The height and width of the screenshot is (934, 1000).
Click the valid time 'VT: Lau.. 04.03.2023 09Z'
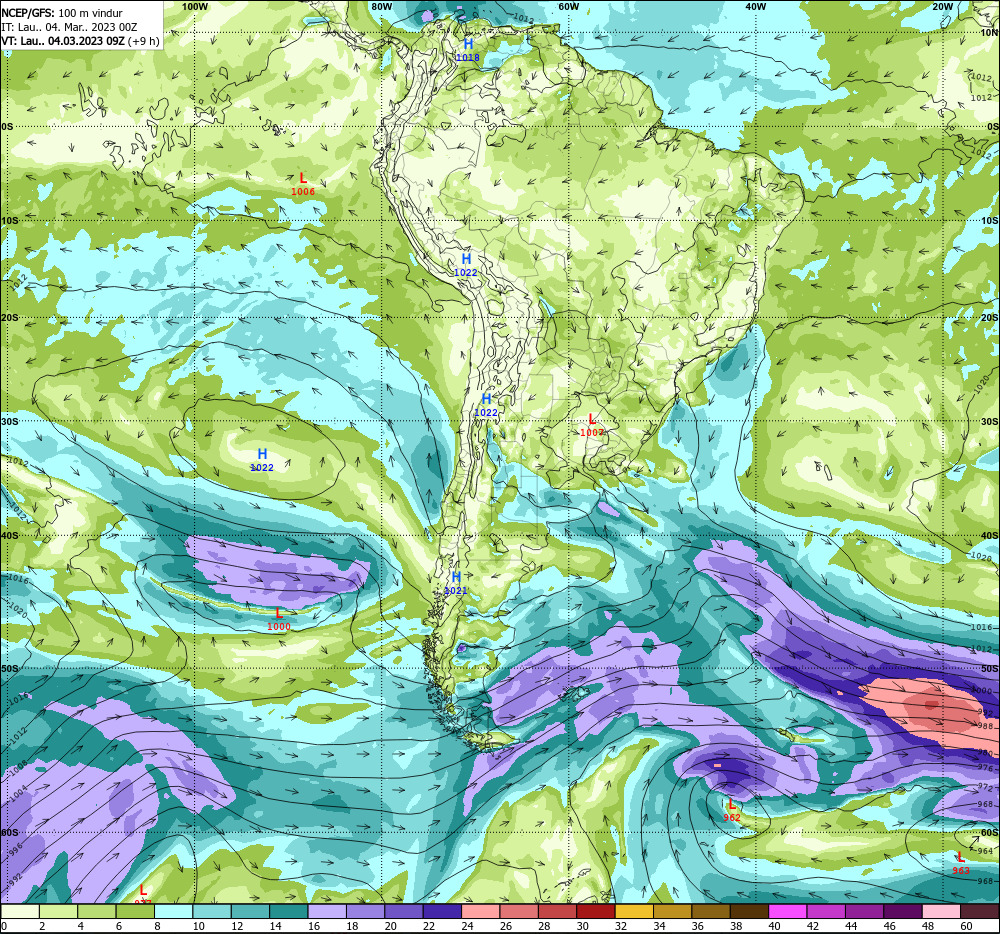pyautogui.click(x=63, y=41)
